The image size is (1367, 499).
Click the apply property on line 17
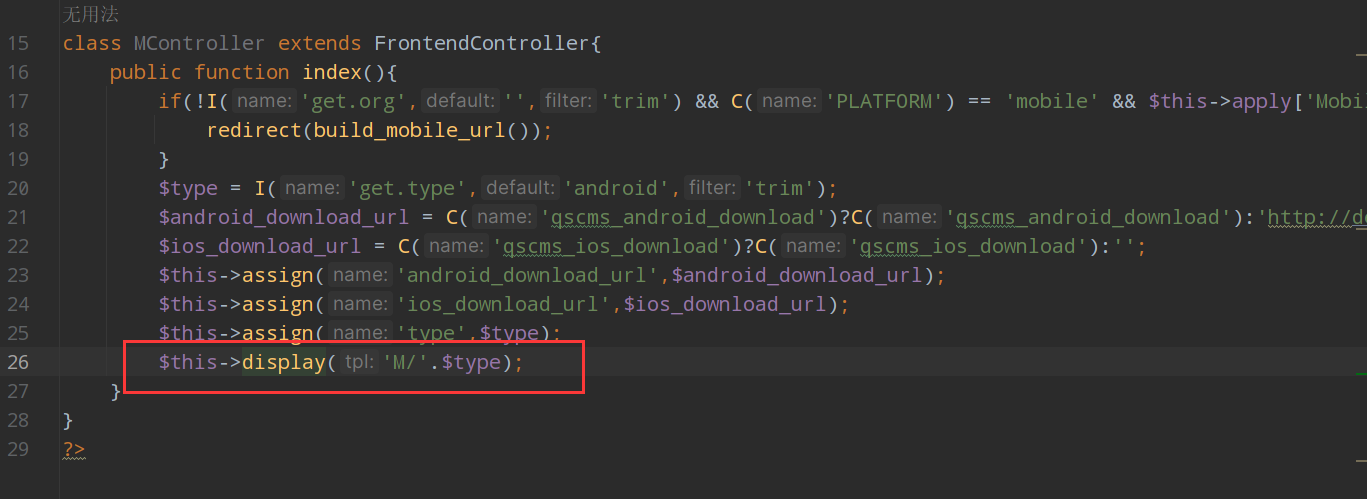point(1262,101)
